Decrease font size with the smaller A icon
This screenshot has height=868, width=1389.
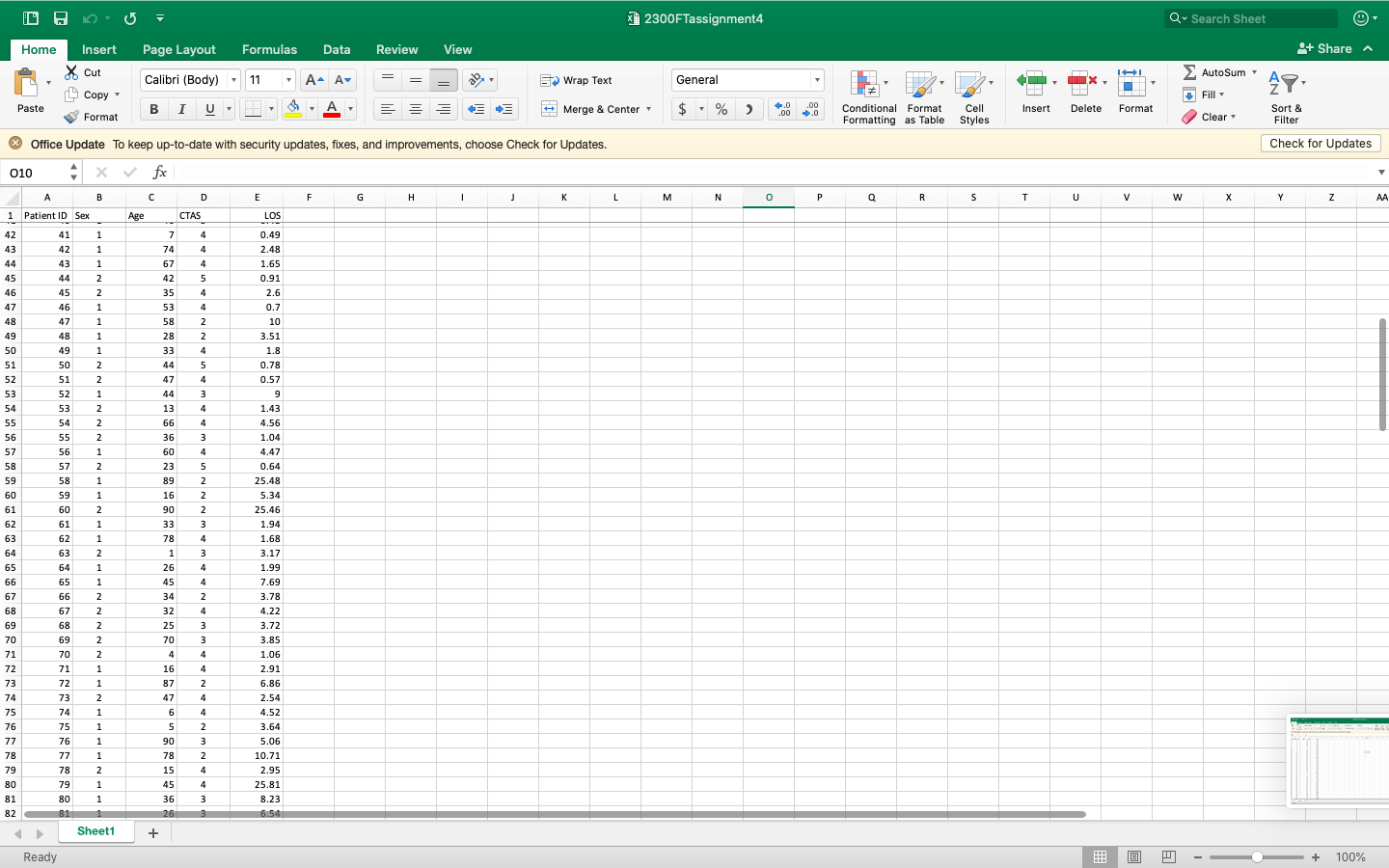342,80
